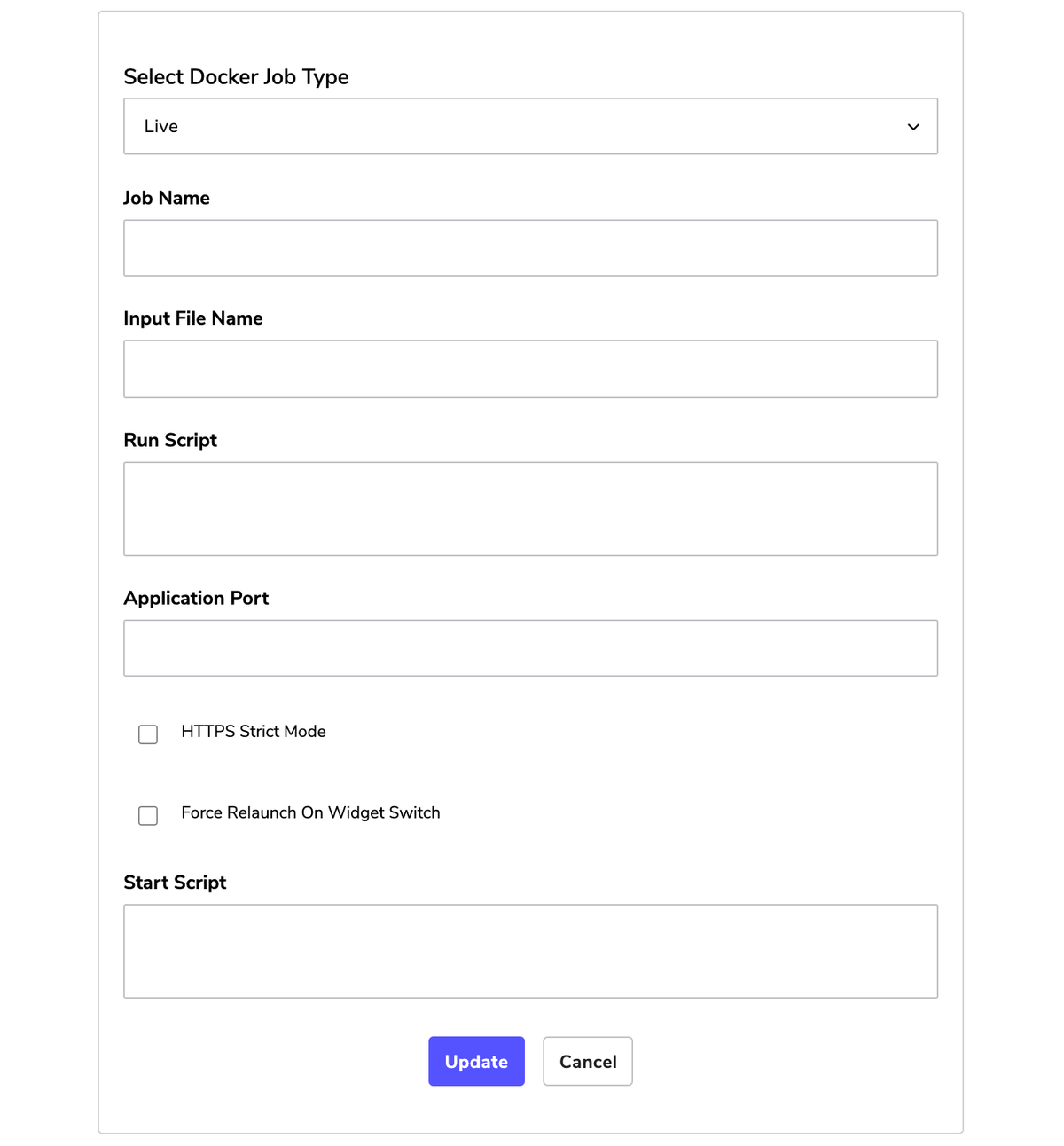
Task: Click inside the Start Script text area
Action: pyautogui.click(x=530, y=951)
